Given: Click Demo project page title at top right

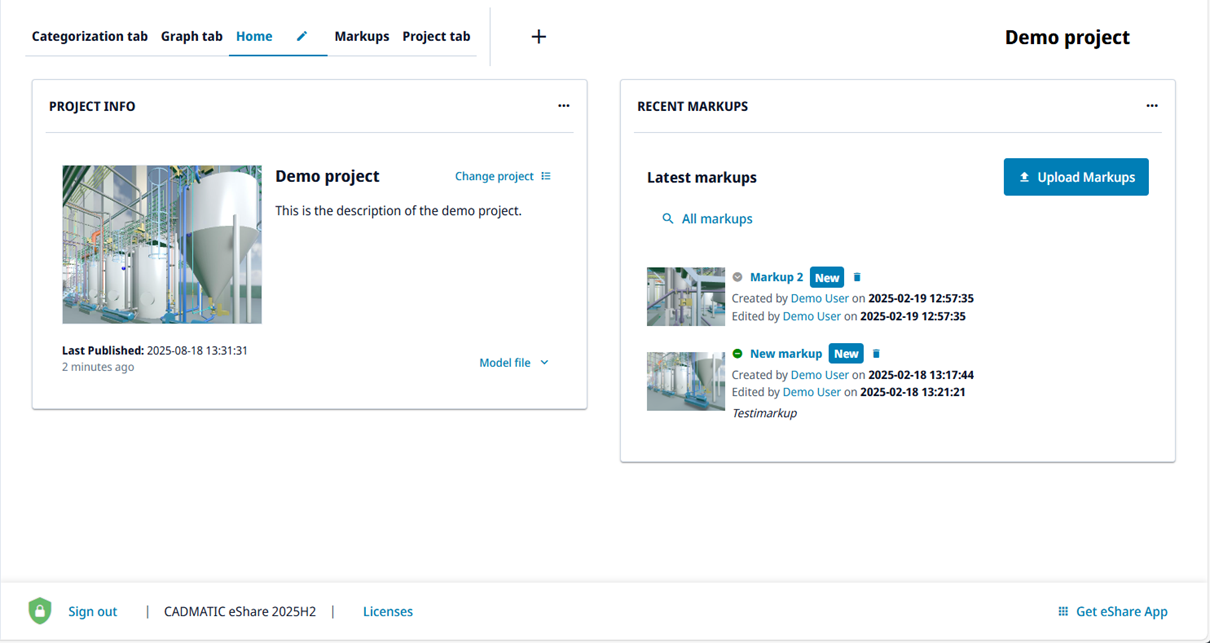Looking at the screenshot, I should 1067,38.
